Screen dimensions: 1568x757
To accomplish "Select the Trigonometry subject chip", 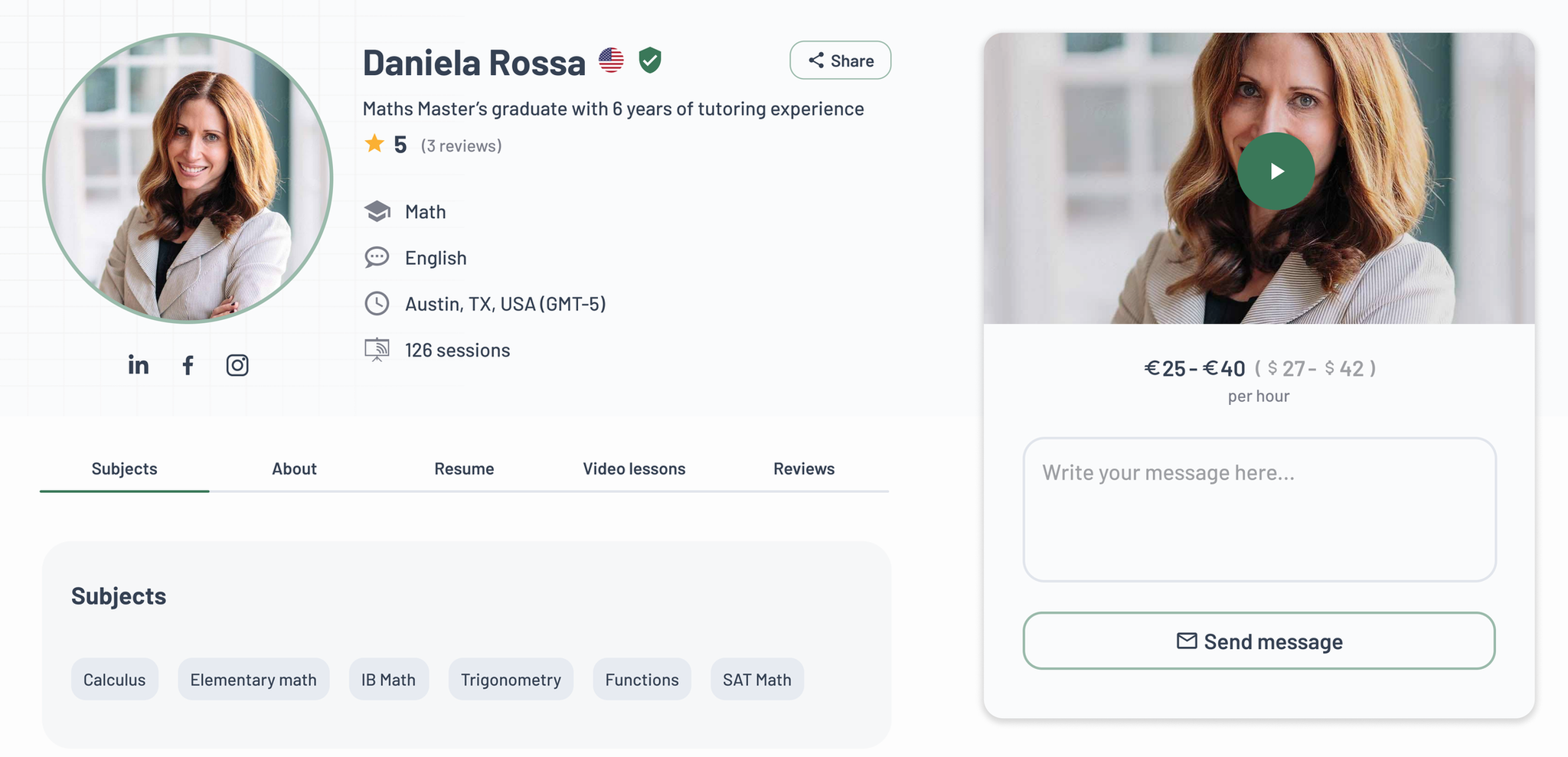I will click(511, 679).
